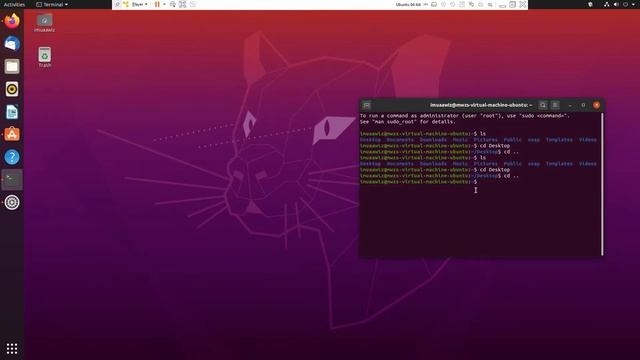Click the "To run a command as administrator" line
This screenshot has width=640, height=360.
(x=464, y=116)
